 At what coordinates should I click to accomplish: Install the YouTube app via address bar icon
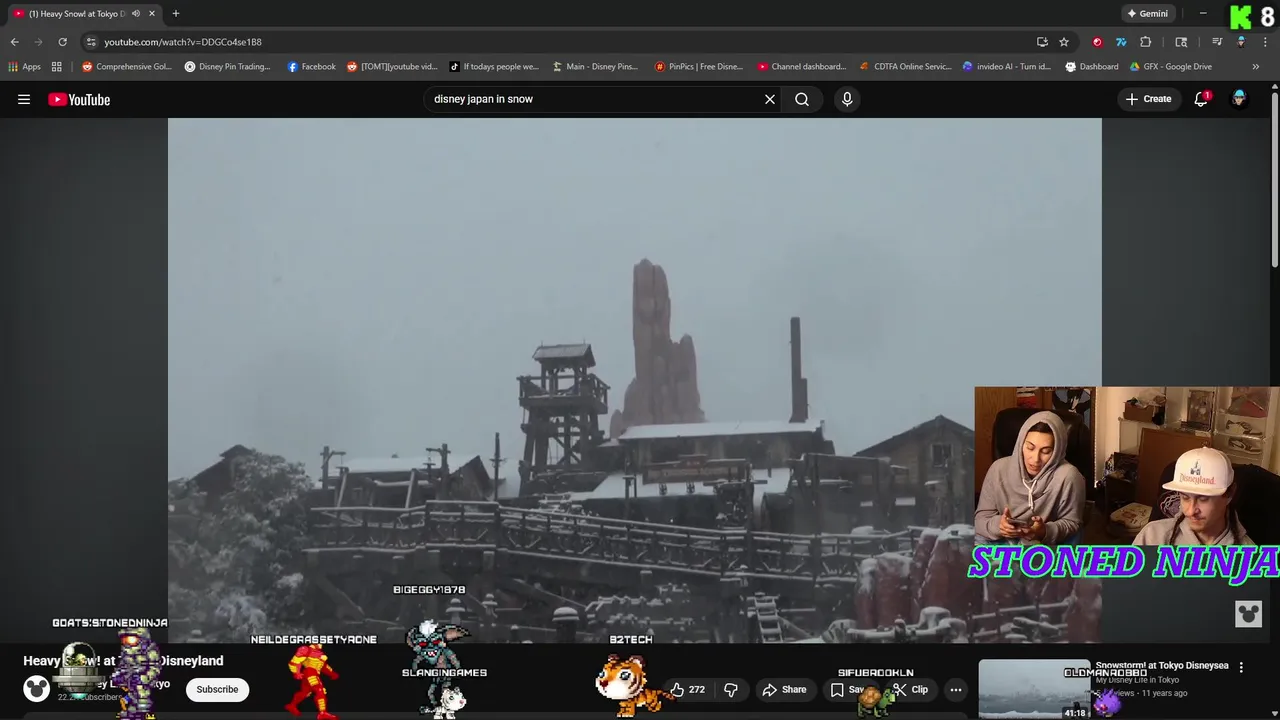pos(1042,42)
